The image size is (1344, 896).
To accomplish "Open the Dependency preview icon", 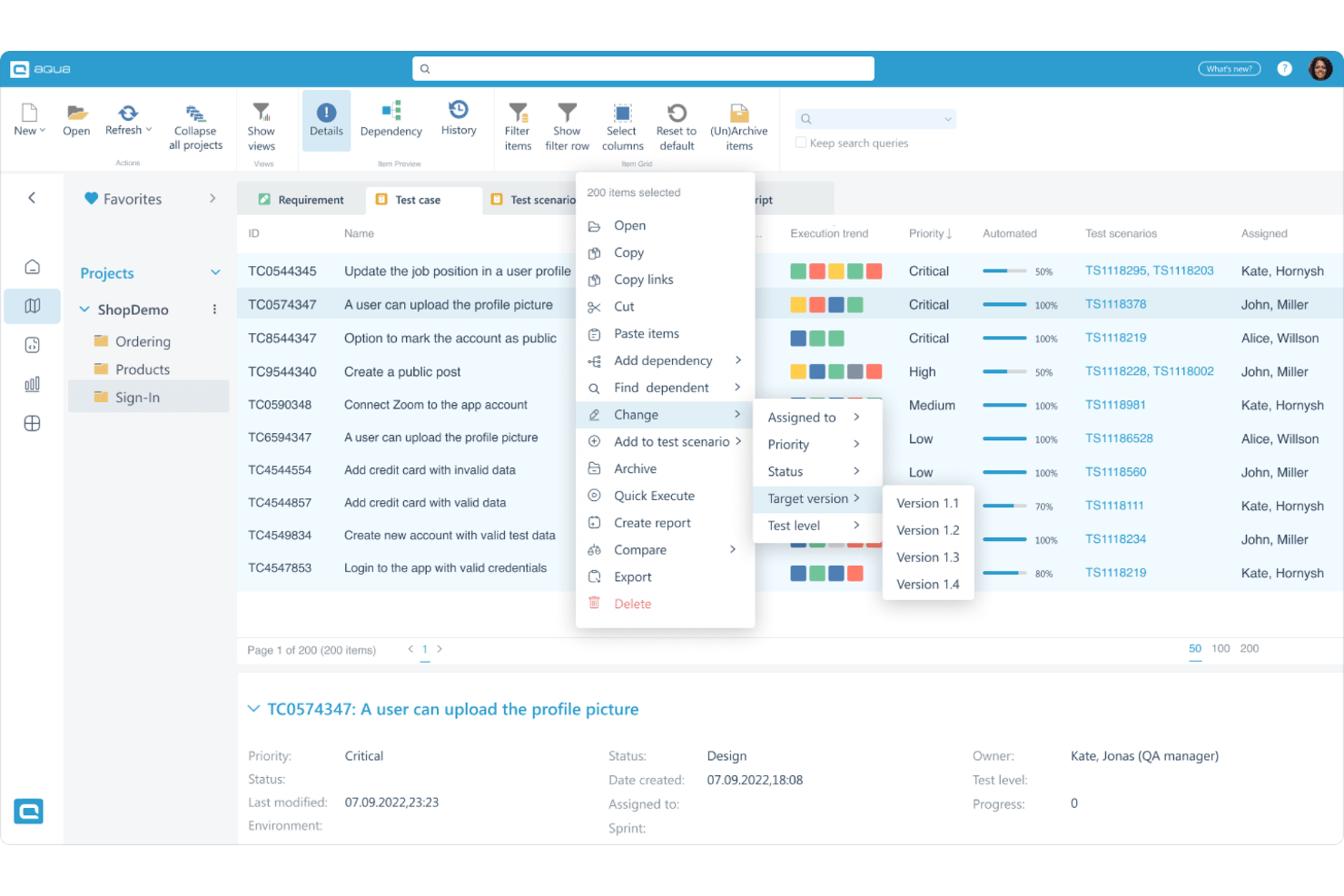I will (x=391, y=111).
